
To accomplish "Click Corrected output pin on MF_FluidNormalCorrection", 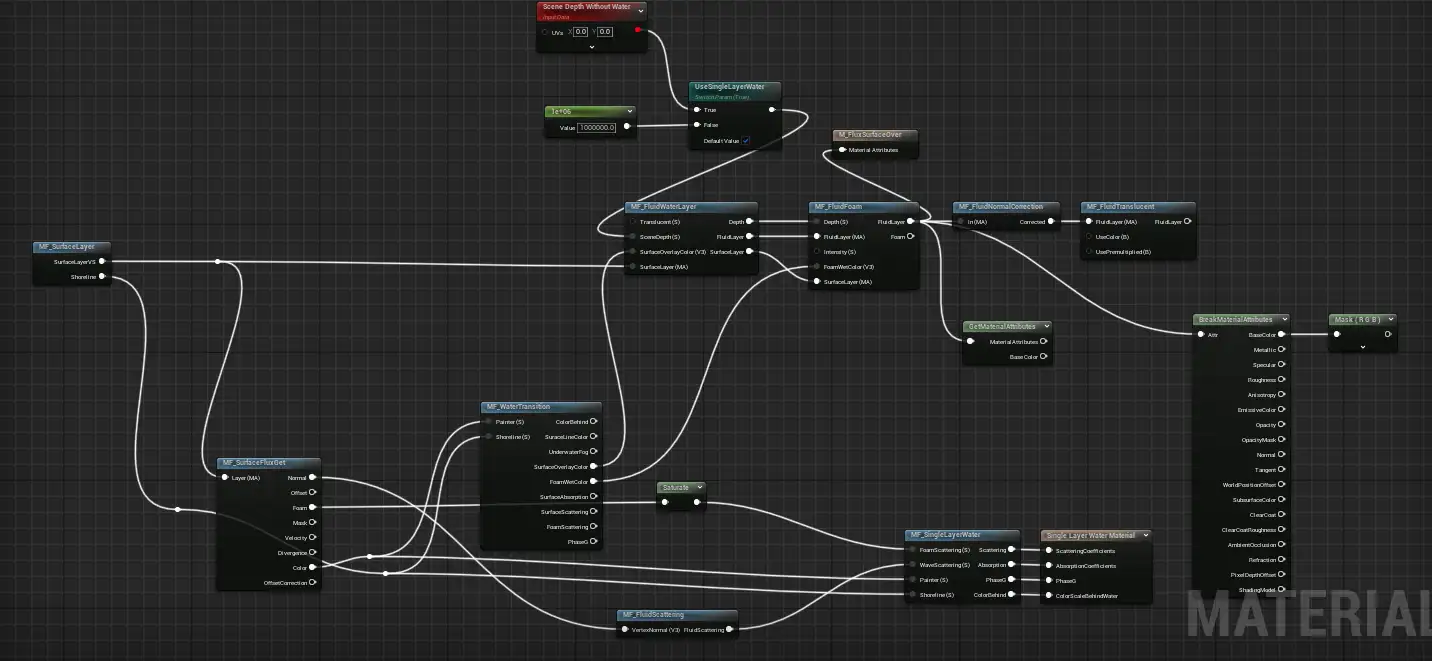I will pyautogui.click(x=1051, y=222).
